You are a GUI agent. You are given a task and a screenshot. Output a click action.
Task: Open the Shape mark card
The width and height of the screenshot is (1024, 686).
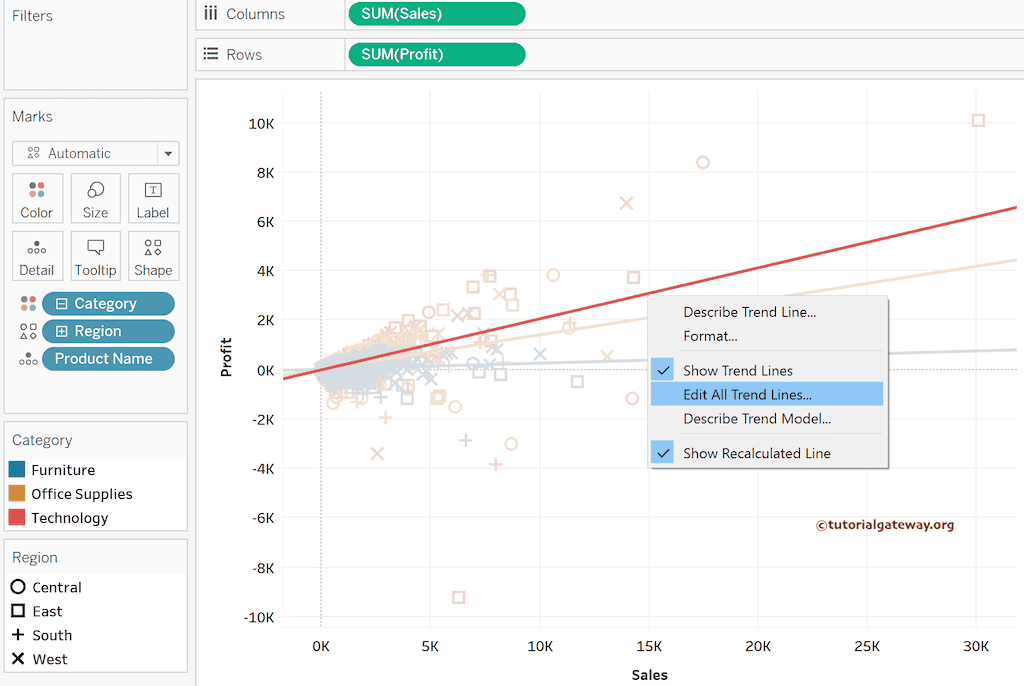pos(153,255)
